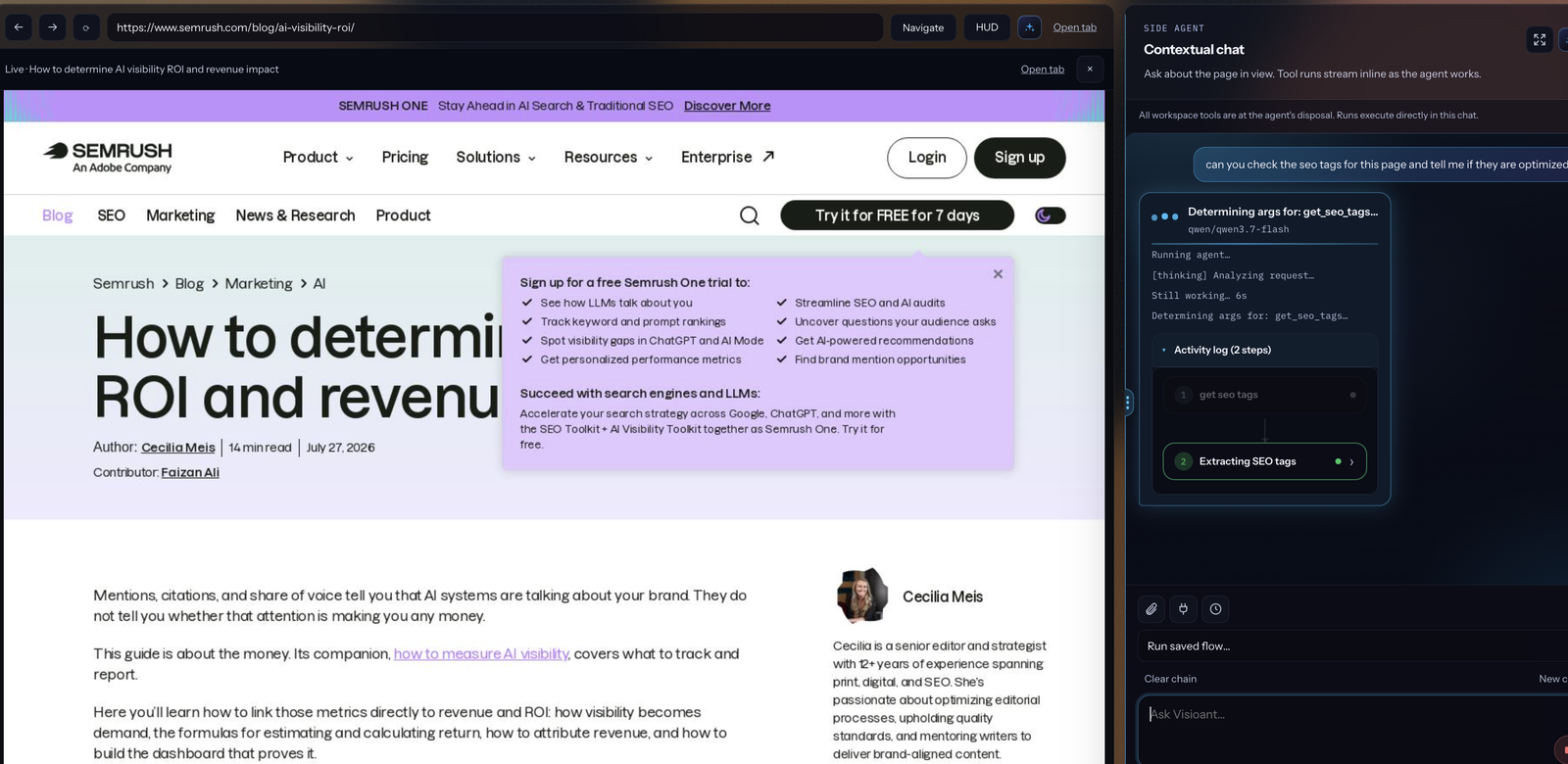The height and width of the screenshot is (764, 1568).
Task: Click Try it for FREE for 7 days
Action: click(x=897, y=215)
